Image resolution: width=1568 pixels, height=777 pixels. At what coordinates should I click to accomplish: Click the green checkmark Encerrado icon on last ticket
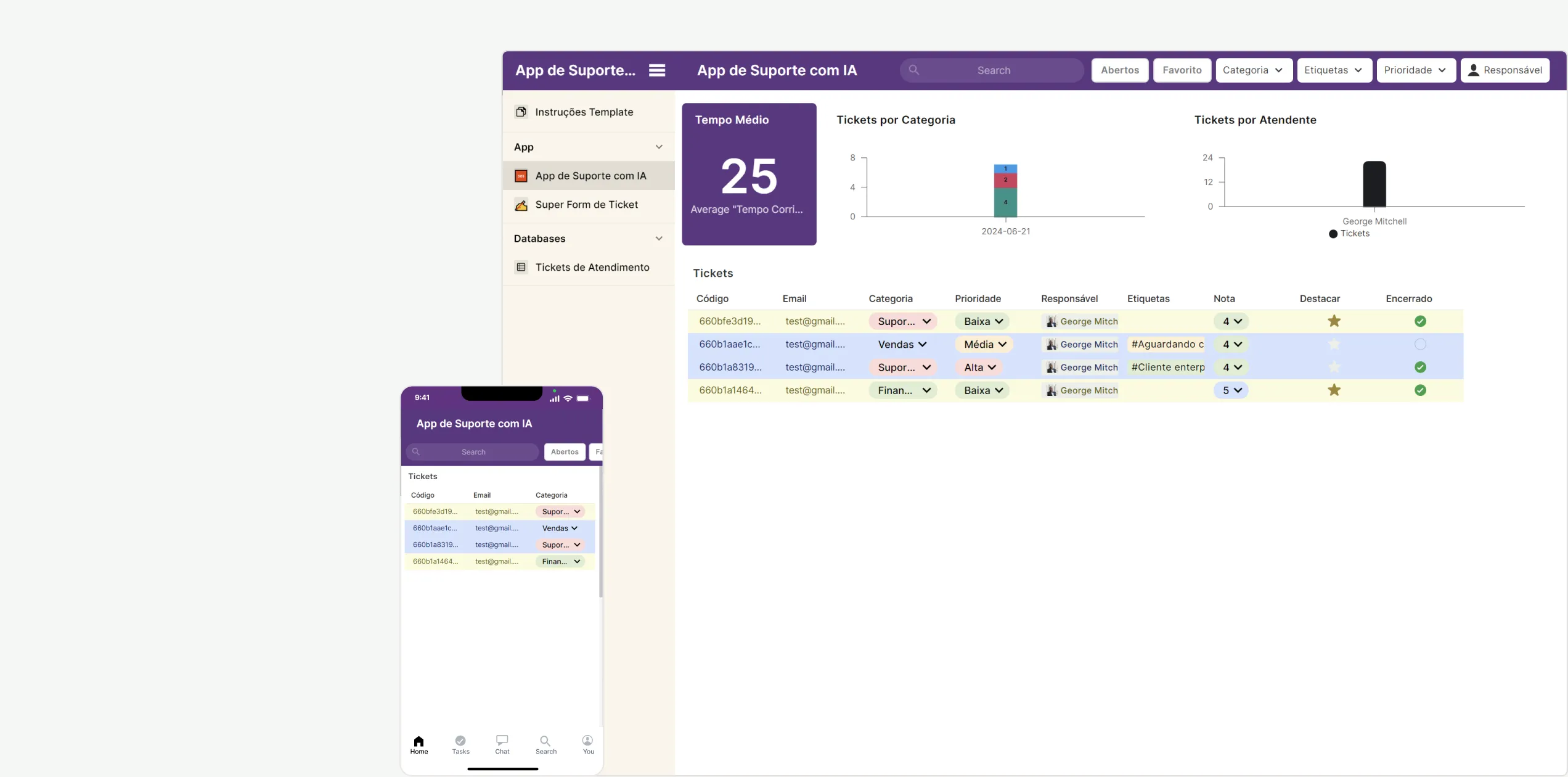1421,390
